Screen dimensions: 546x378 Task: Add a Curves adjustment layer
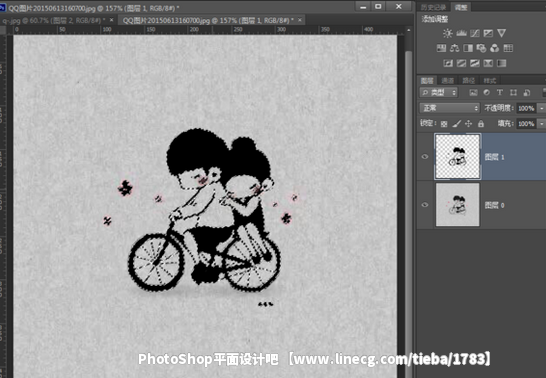[x=475, y=33]
